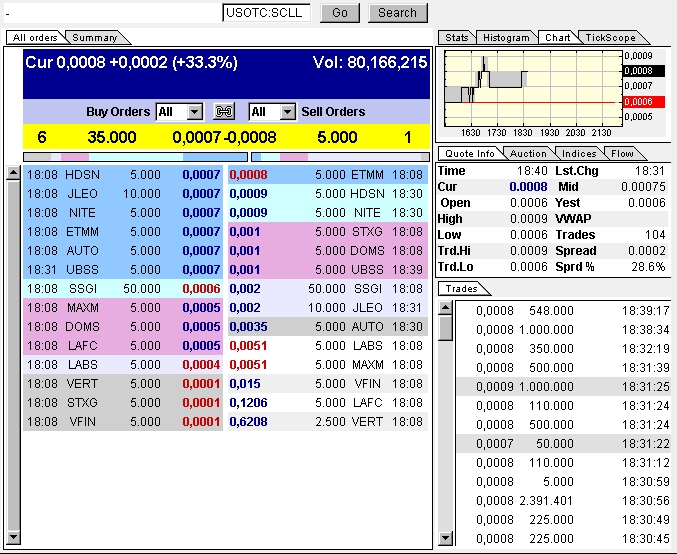677x554 pixels.
Task: Open the Flow tab
Action: 622,153
